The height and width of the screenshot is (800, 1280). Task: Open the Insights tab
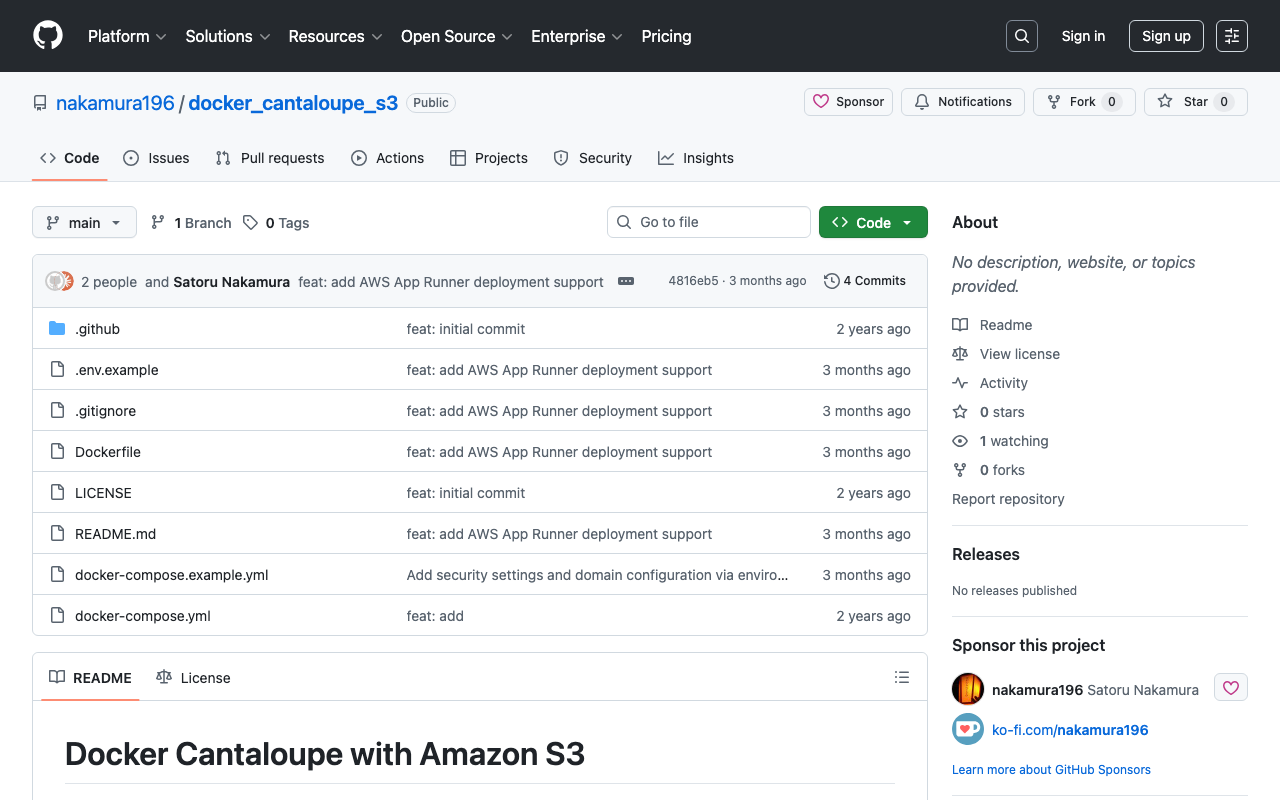(696, 158)
